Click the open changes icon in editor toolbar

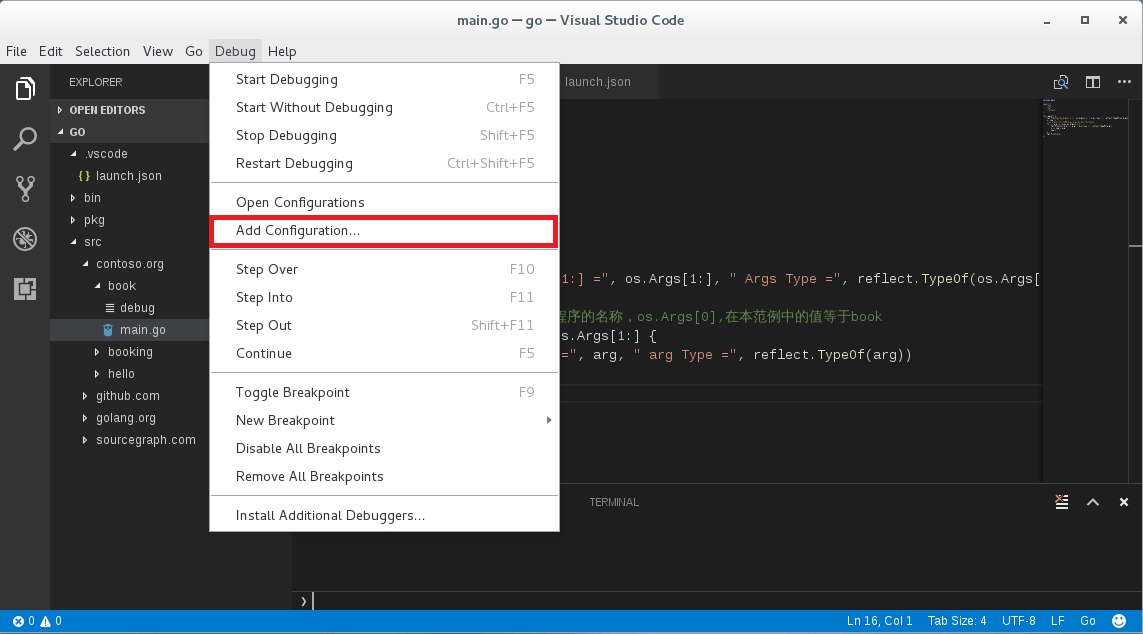1061,82
